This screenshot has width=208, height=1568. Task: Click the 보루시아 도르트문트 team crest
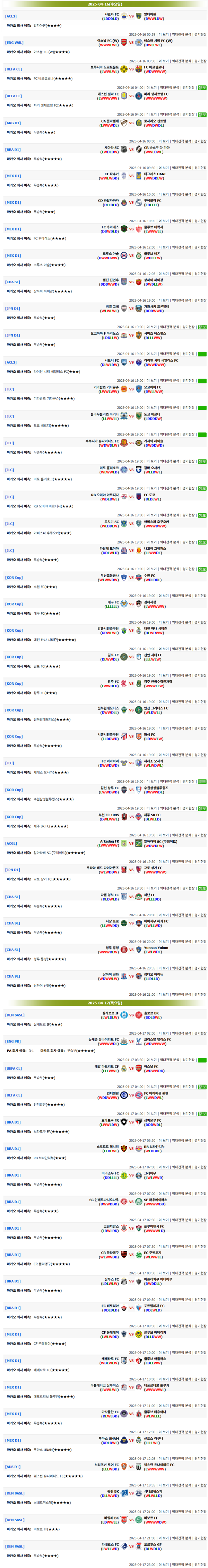pos(123,69)
